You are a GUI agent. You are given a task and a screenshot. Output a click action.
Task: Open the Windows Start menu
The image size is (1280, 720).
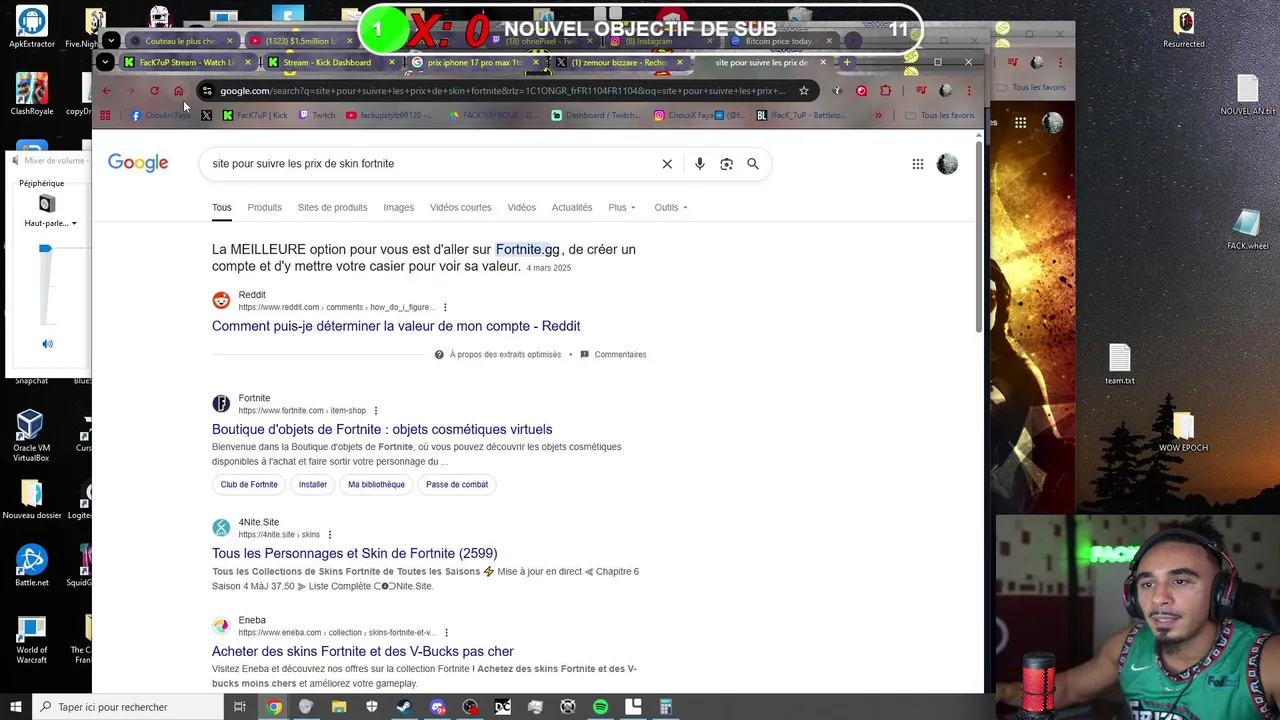click(x=15, y=707)
